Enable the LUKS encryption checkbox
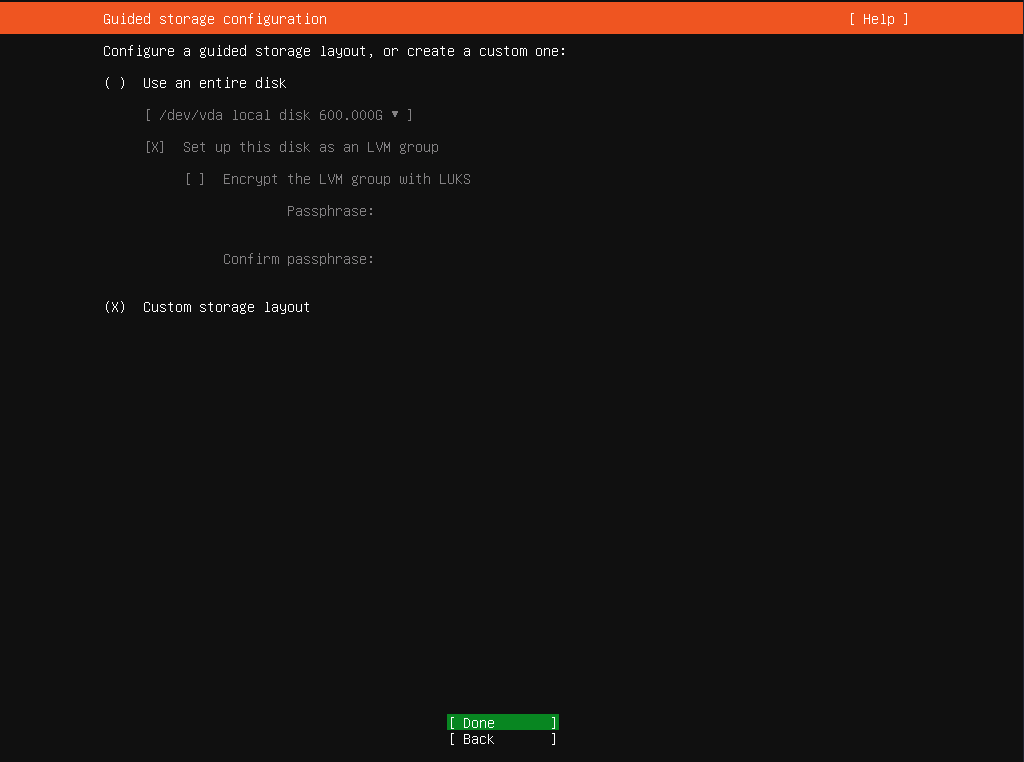 (195, 179)
